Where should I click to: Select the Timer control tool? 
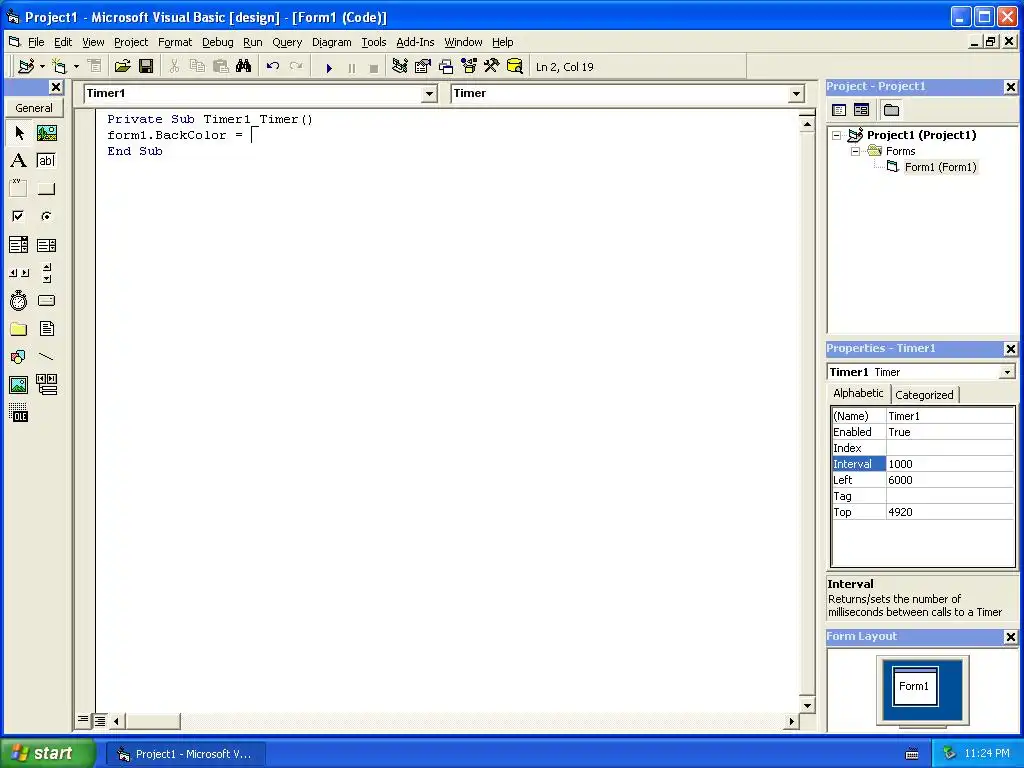(x=19, y=301)
